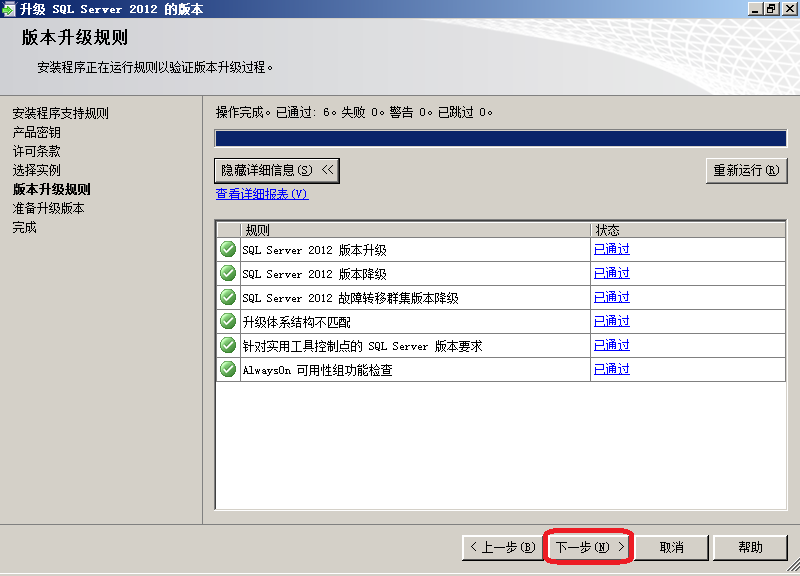
Task: Collapse details with 隐藏详细信息 button
Action: pos(277,170)
